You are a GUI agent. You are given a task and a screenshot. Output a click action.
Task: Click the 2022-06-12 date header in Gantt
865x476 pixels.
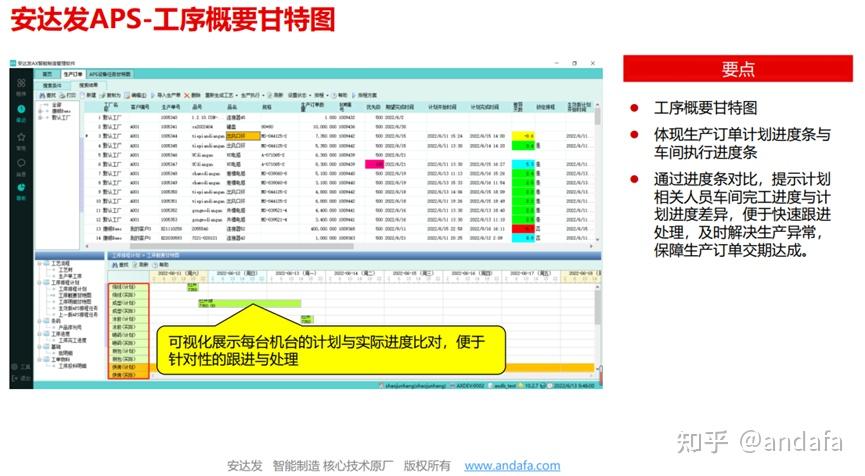pos(237,273)
